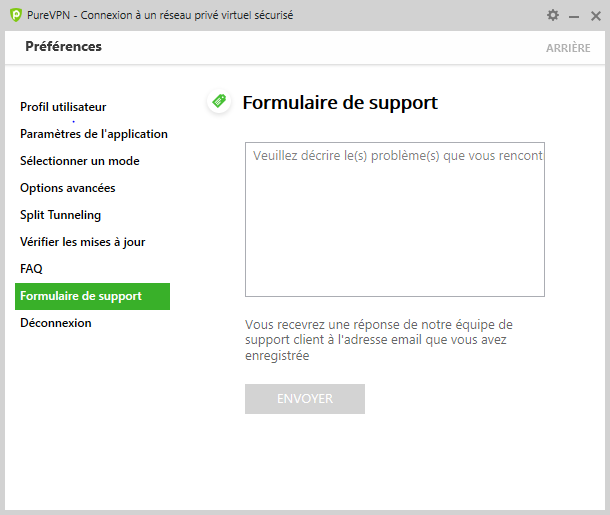Viewport: 610px width, 515px height.
Task: Go to Sélectionner un mode
Action: tap(80, 161)
